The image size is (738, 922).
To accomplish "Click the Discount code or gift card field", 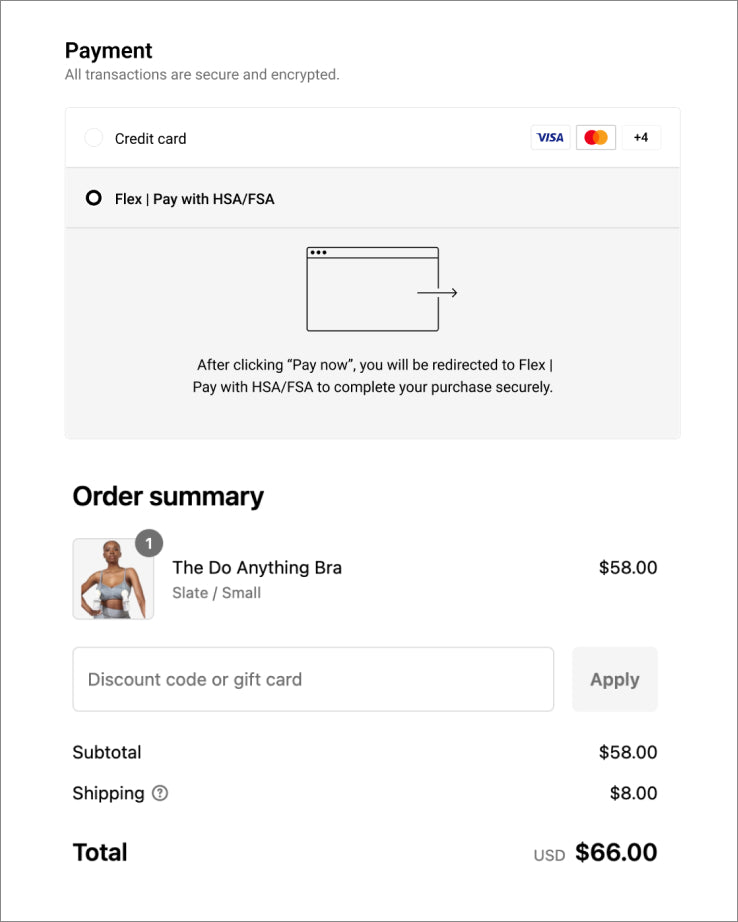I will [x=313, y=679].
